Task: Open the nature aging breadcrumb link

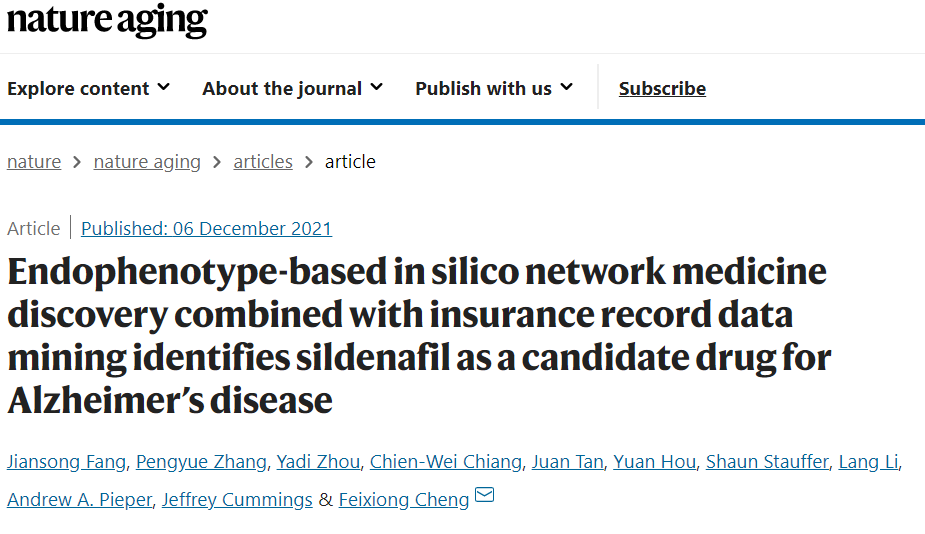Action: tap(147, 162)
